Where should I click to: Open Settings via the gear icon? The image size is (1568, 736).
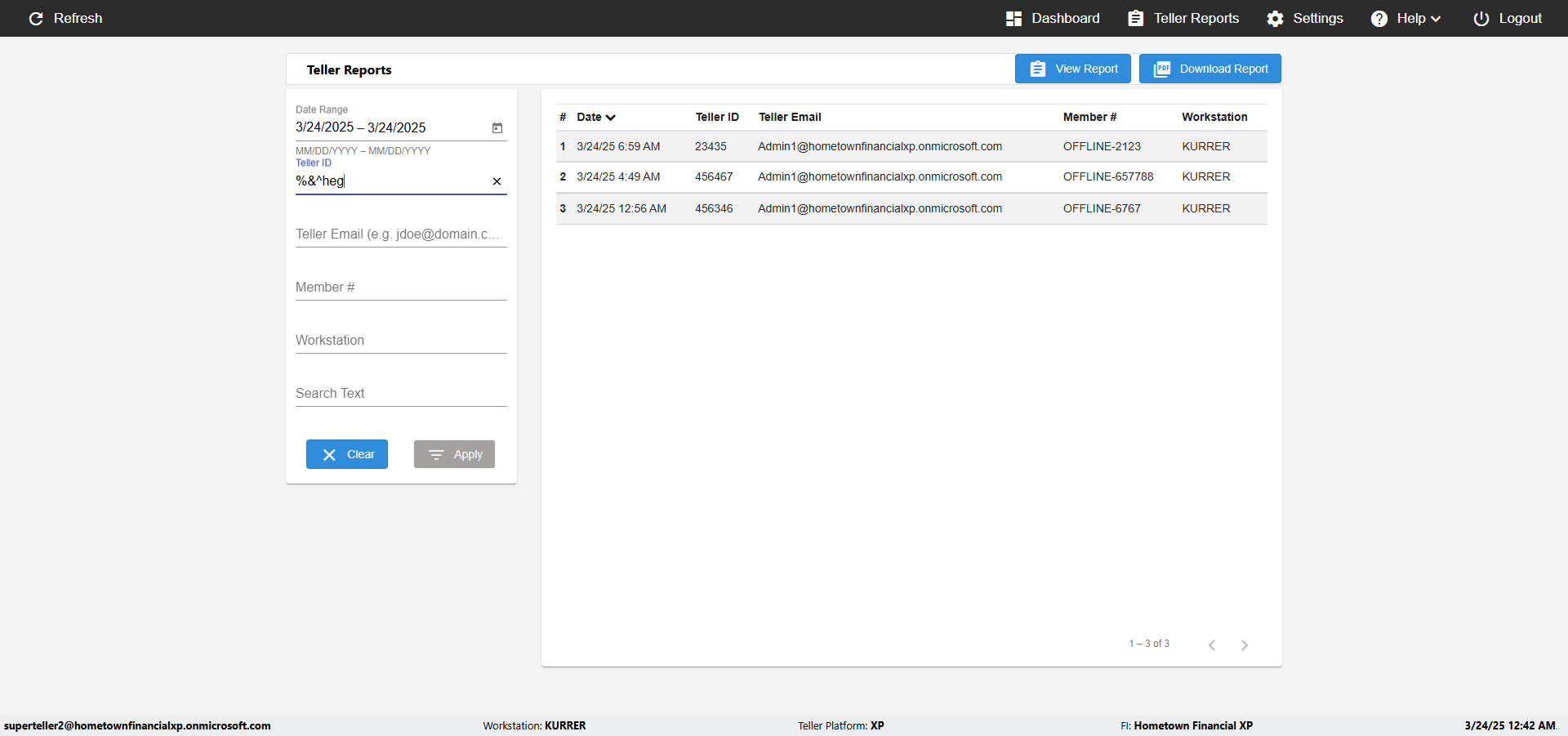pos(1275,18)
